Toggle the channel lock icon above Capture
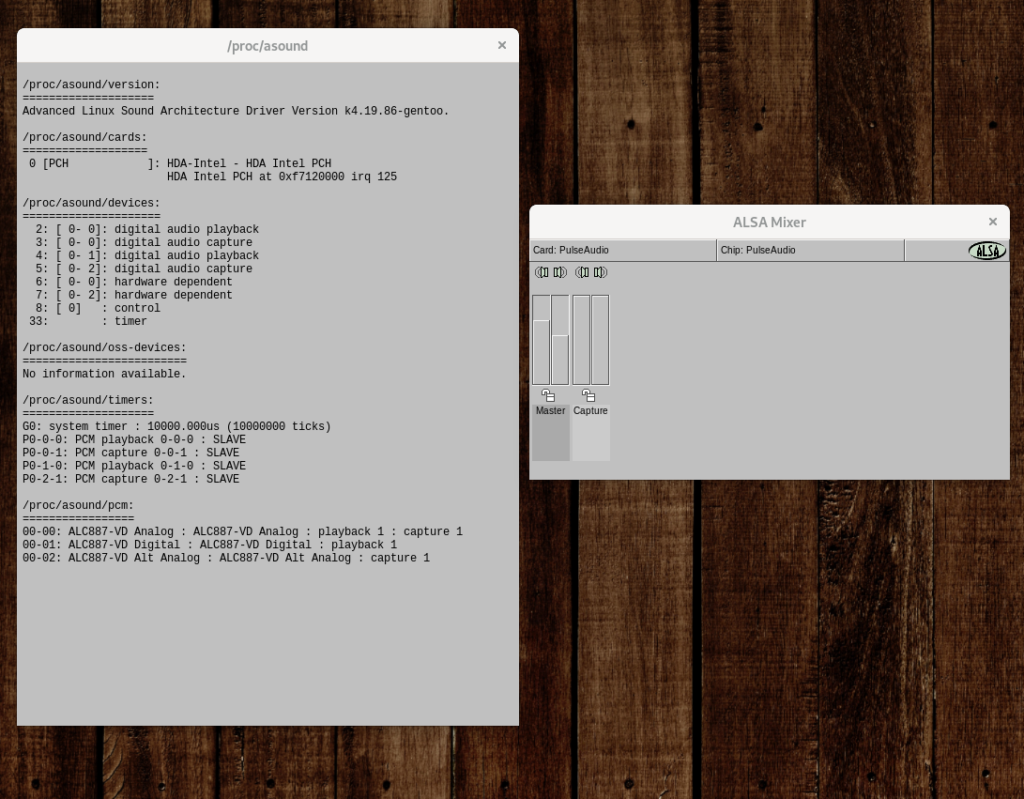The height and width of the screenshot is (799, 1024). tap(588, 396)
